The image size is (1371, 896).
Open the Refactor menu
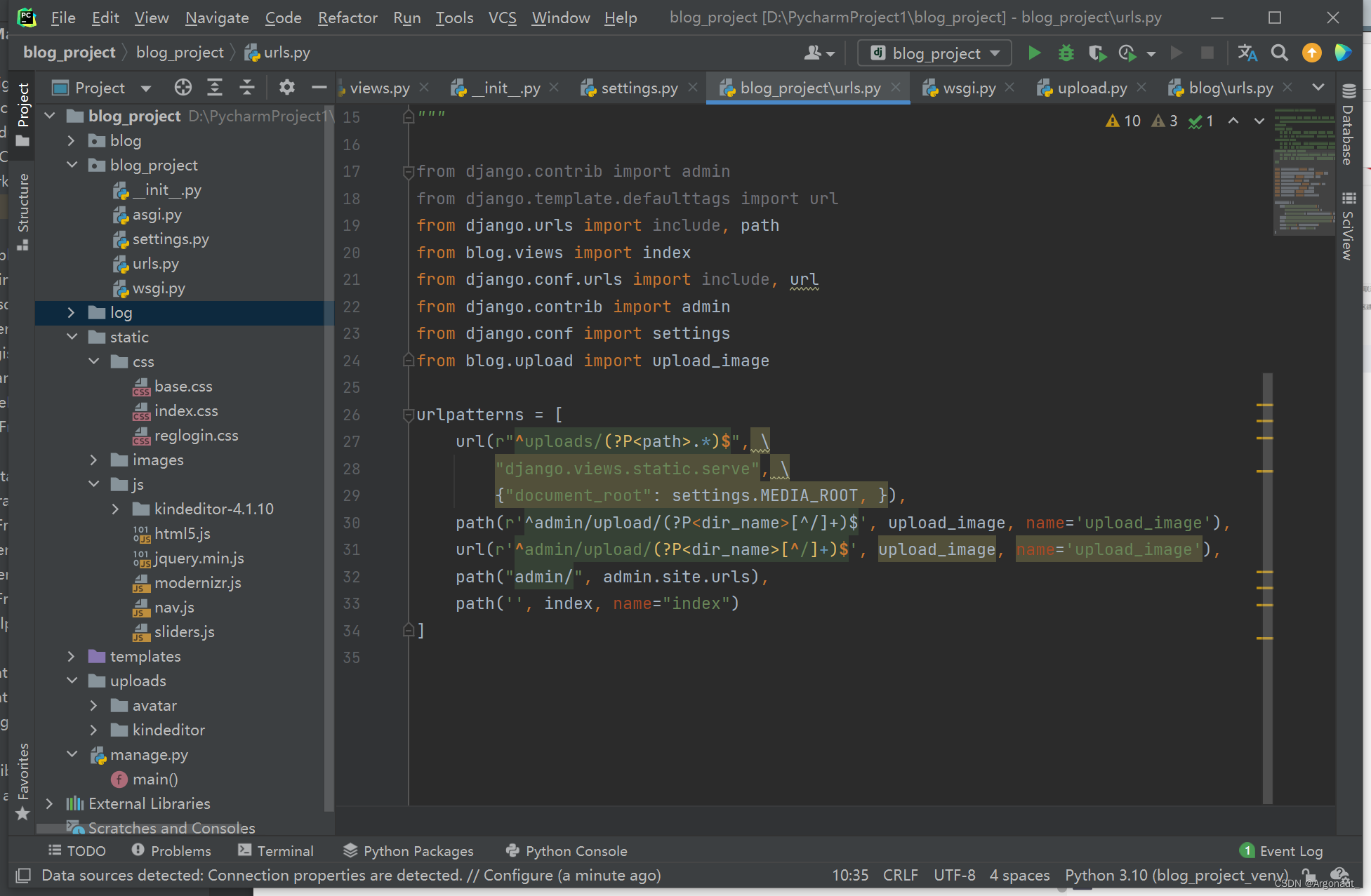pos(347,18)
